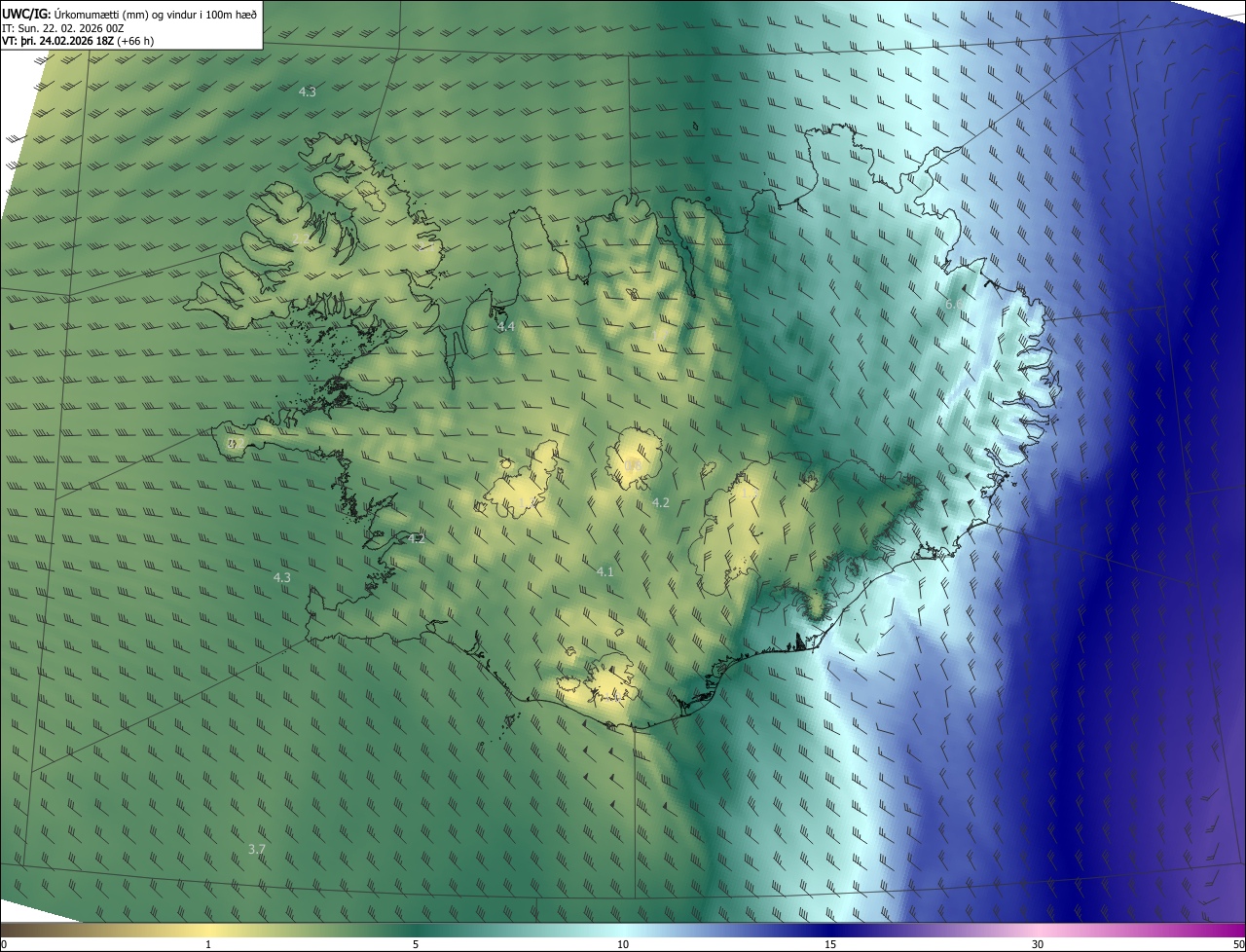The height and width of the screenshot is (952, 1246).
Task: Click the 4.3 value north of the Westfjords
Action: click(x=307, y=92)
